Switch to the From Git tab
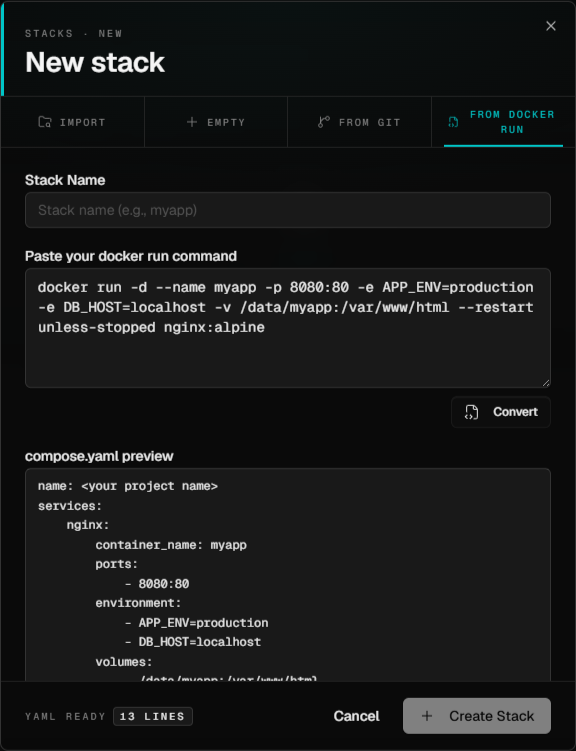 [359, 122]
